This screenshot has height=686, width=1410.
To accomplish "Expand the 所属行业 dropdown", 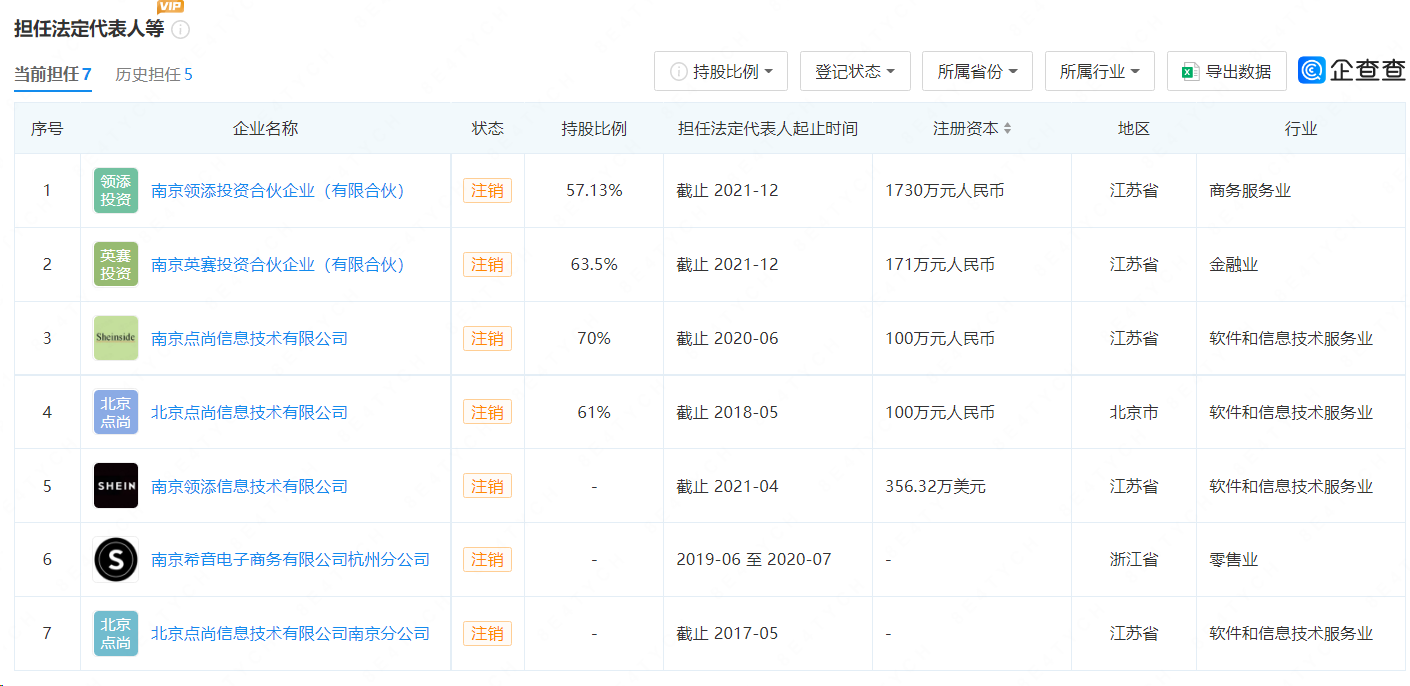I will pyautogui.click(x=1099, y=72).
